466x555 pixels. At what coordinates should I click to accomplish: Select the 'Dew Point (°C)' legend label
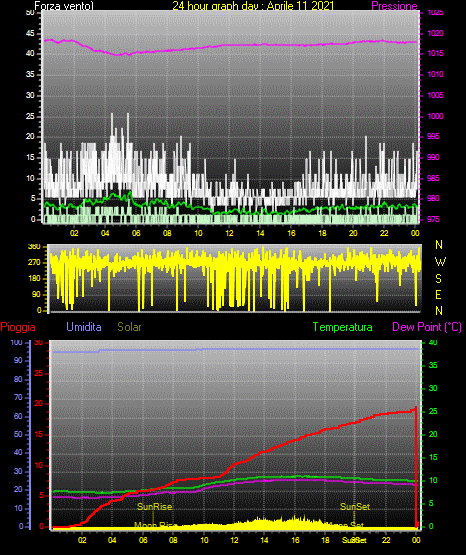[x=427, y=327]
